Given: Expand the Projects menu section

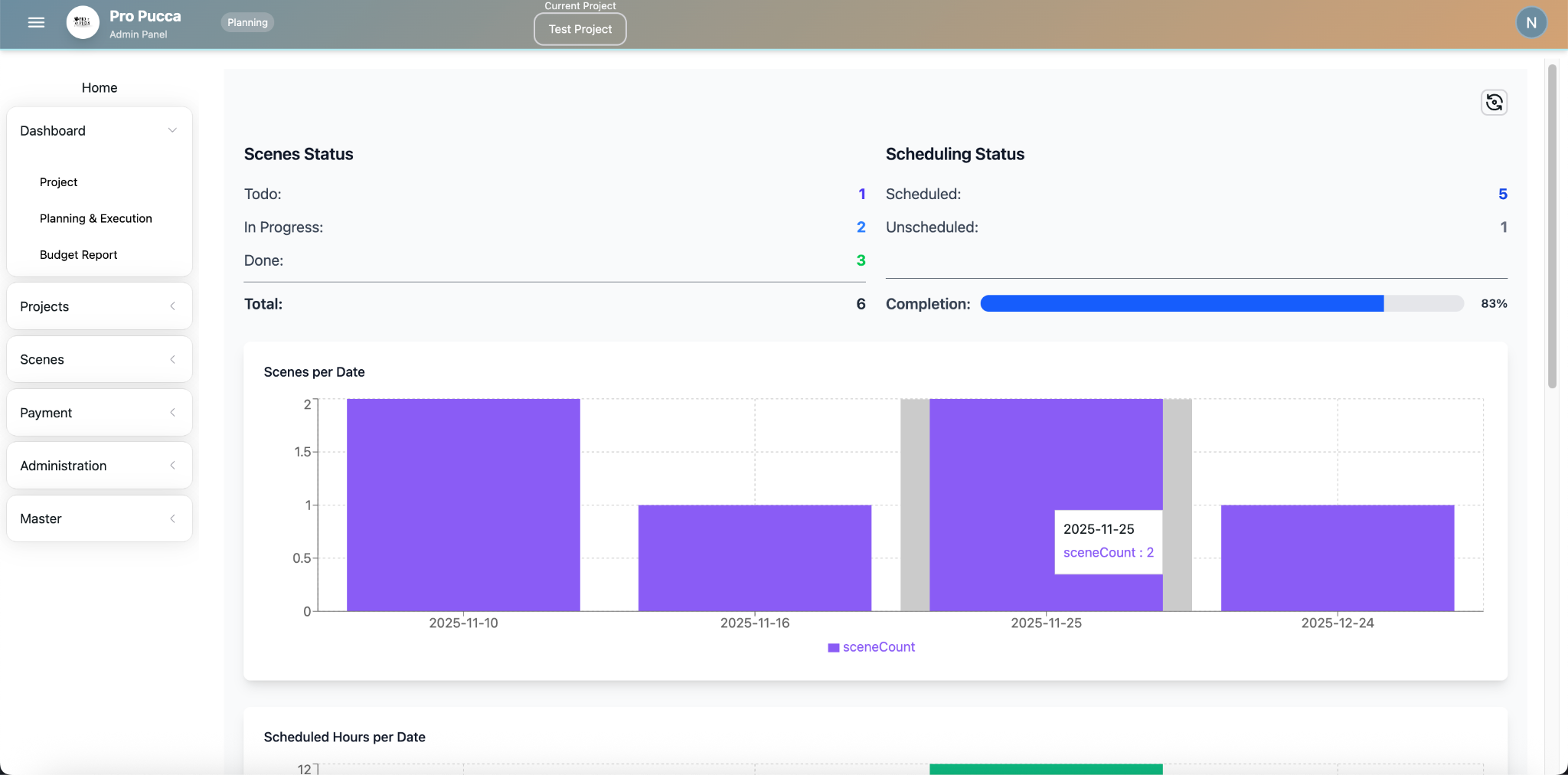Looking at the screenshot, I should coord(99,306).
